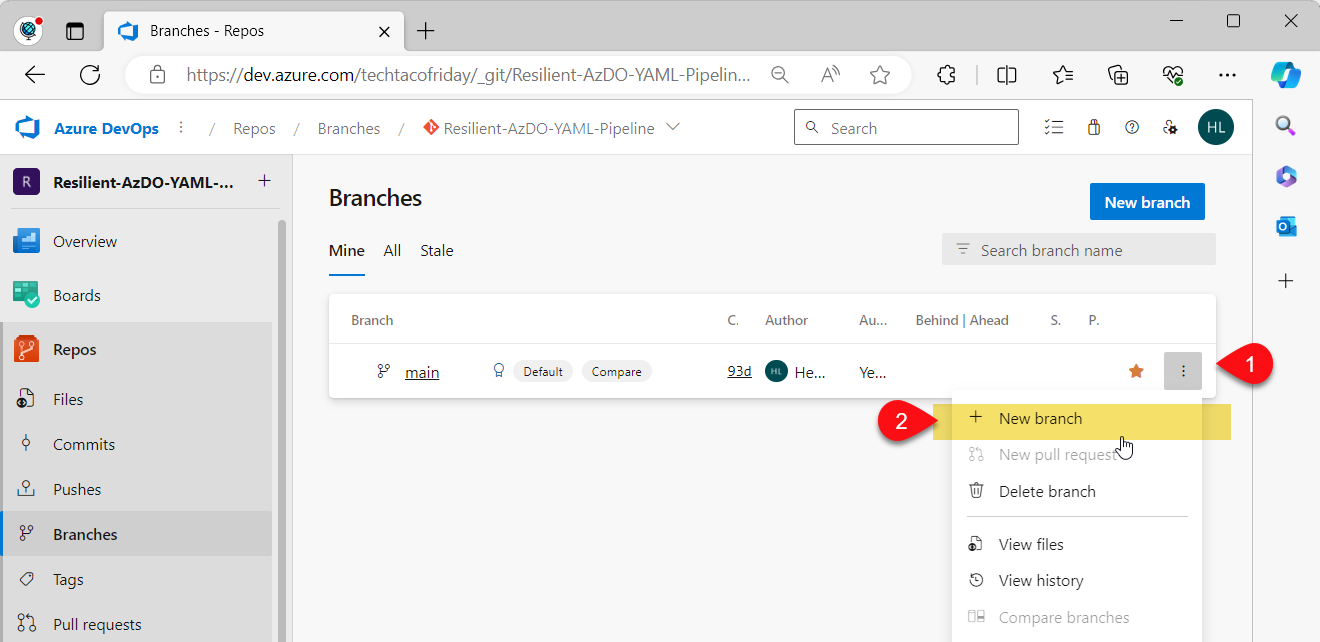
Task: Open the Favorites list icon
Action: tap(1063, 75)
